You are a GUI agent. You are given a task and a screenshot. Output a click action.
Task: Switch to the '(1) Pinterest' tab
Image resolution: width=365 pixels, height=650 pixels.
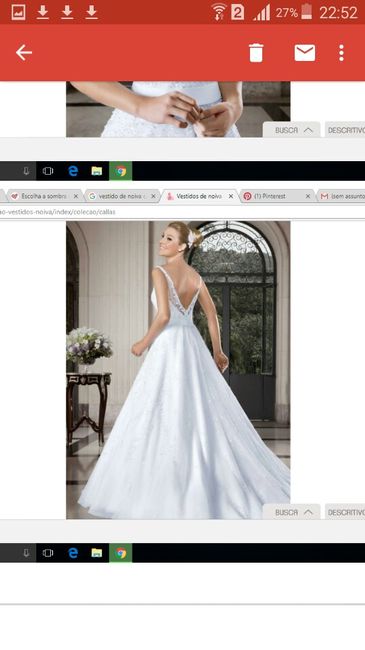[277, 196]
